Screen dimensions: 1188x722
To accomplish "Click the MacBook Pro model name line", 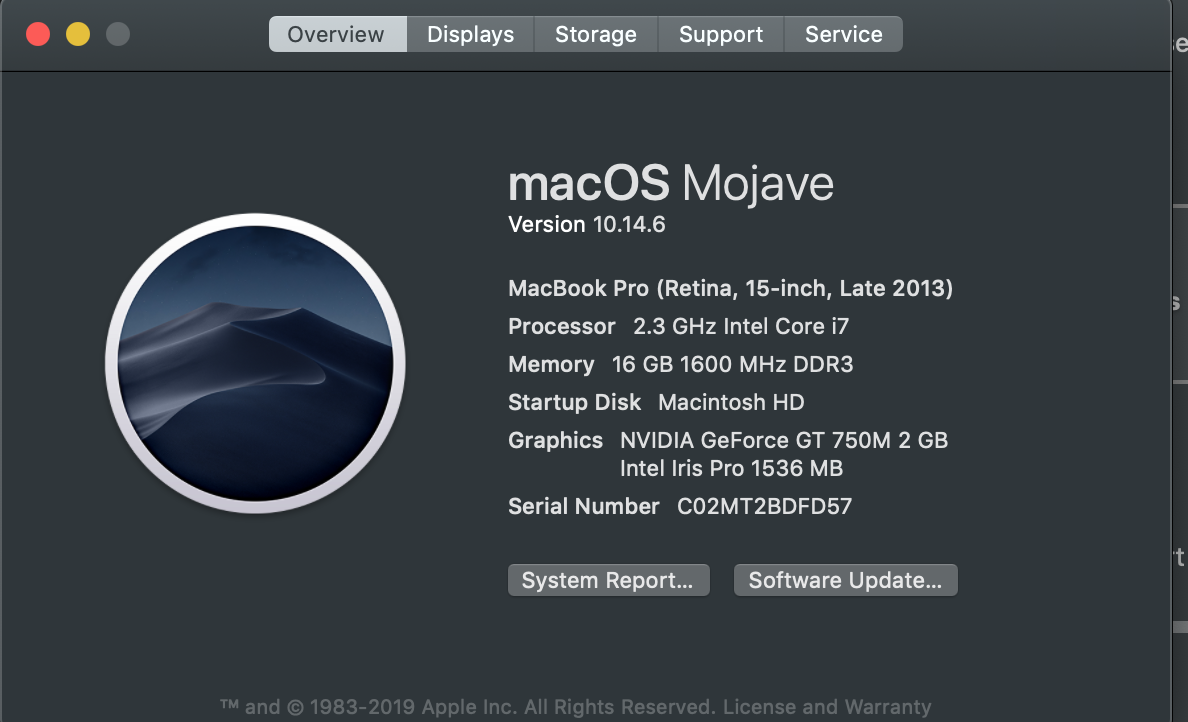I will pos(730,288).
